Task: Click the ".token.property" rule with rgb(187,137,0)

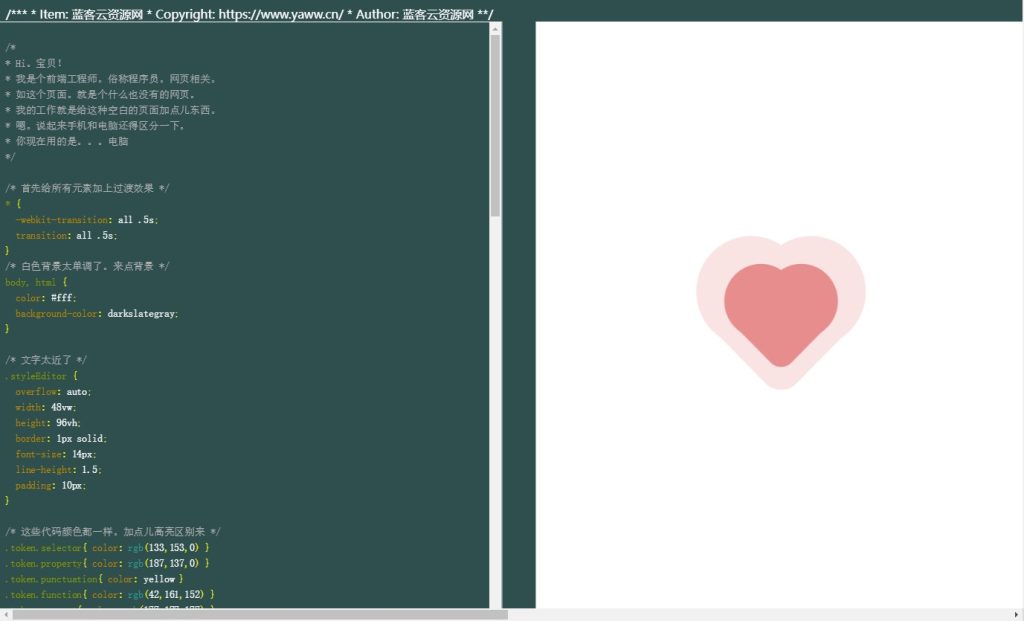Action: click(x=107, y=564)
